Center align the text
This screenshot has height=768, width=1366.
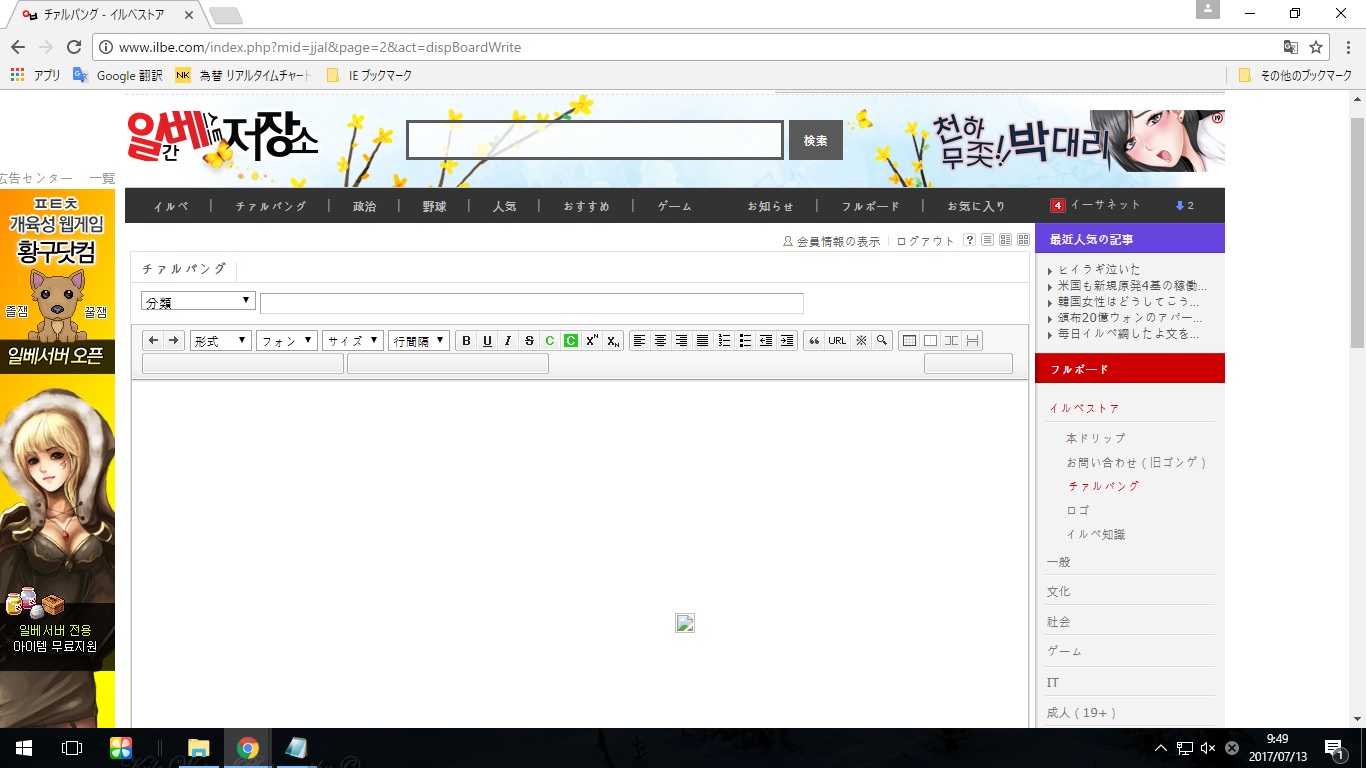coord(660,341)
